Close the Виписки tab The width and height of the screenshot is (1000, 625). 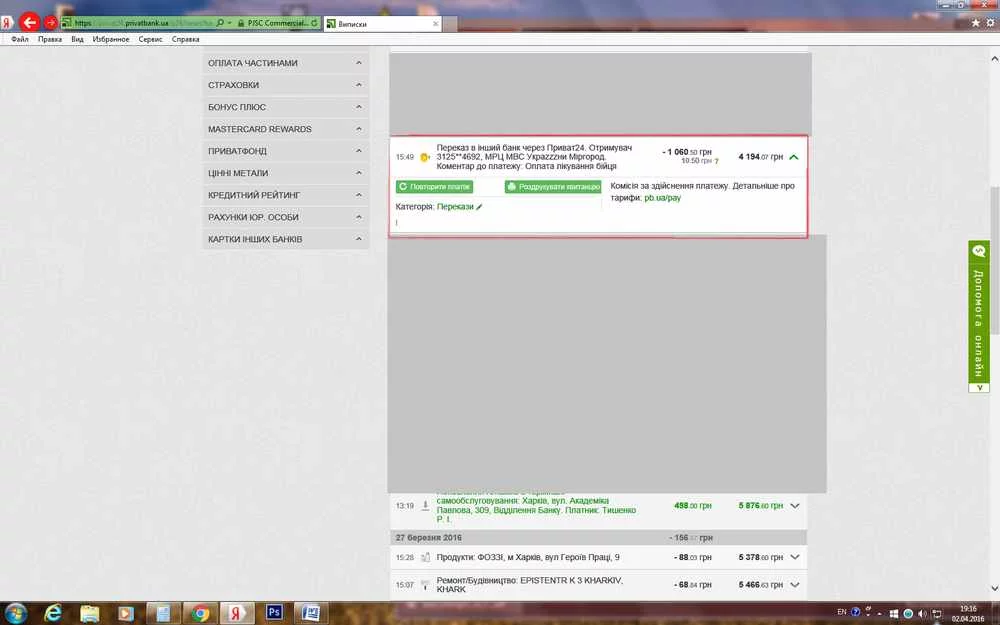tap(436, 24)
